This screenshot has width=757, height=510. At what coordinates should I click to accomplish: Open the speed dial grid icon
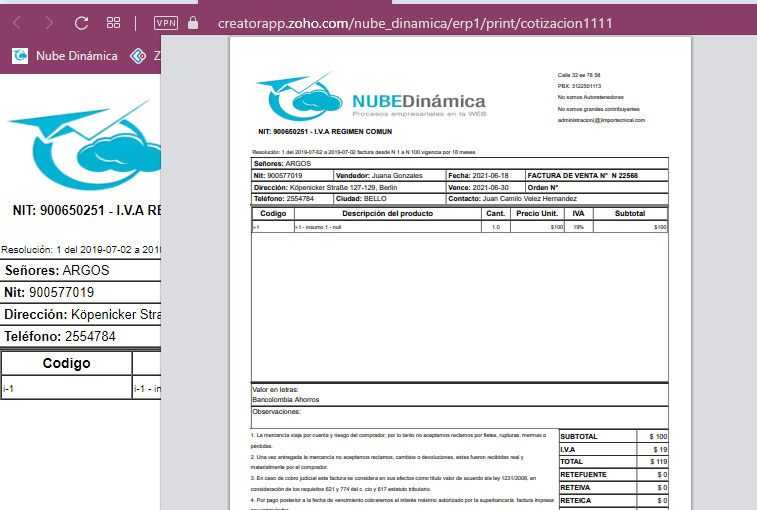click(113, 23)
